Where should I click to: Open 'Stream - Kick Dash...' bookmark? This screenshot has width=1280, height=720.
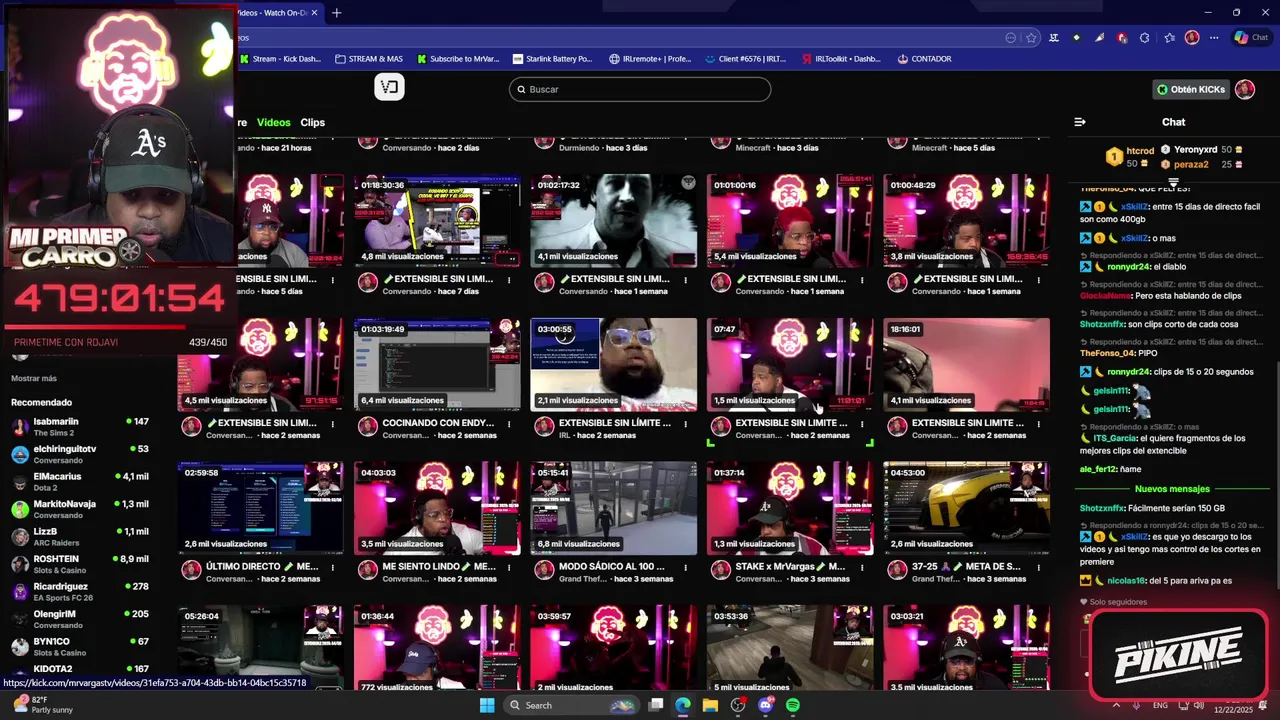point(281,59)
